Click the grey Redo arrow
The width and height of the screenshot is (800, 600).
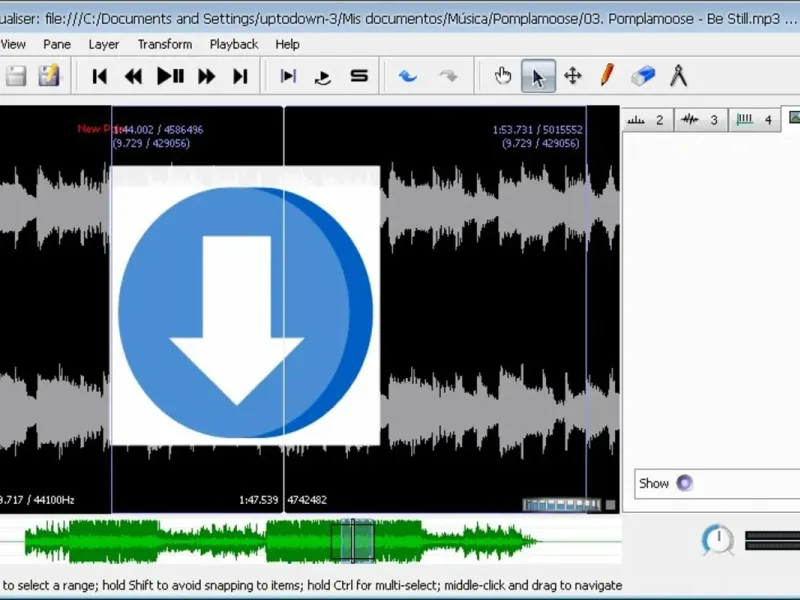coord(448,77)
